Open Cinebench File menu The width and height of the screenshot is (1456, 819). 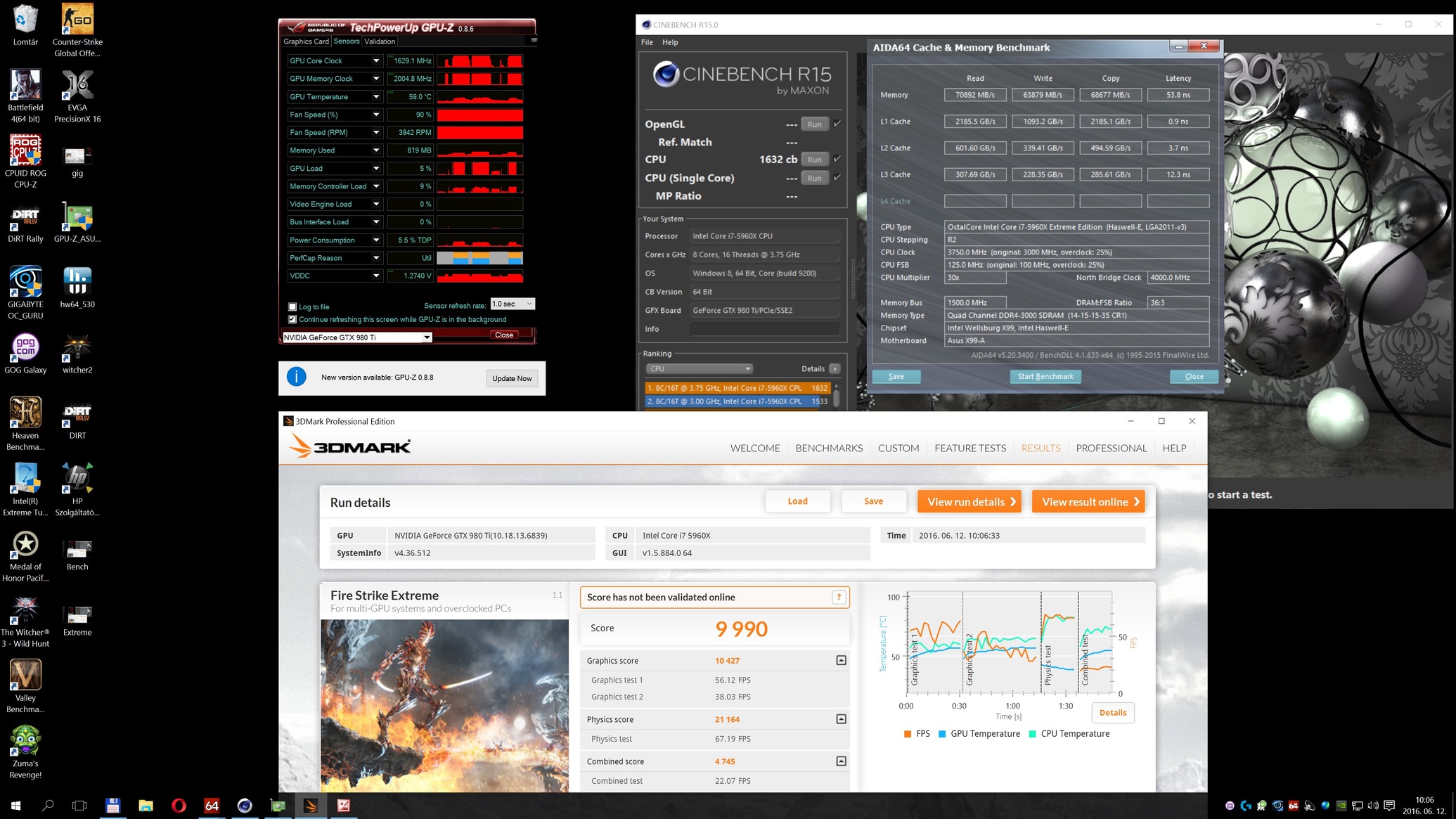click(x=647, y=42)
